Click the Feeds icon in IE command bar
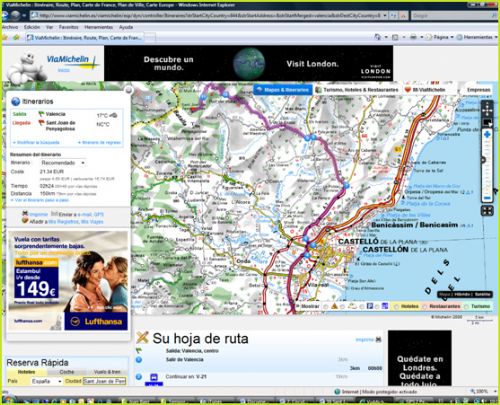This screenshot has height=405, width=500. pyautogui.click(x=395, y=37)
